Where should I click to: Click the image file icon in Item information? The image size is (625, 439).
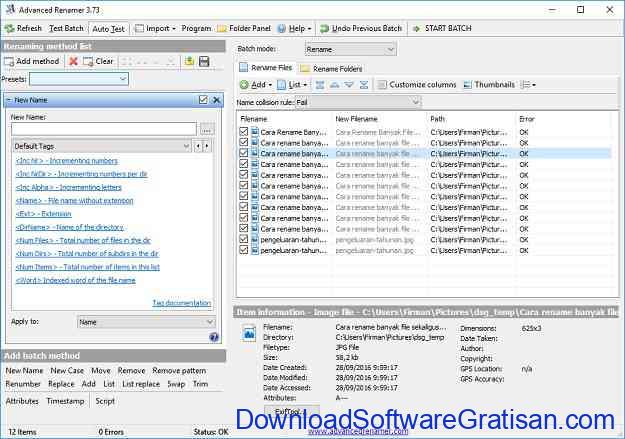[x=250, y=333]
